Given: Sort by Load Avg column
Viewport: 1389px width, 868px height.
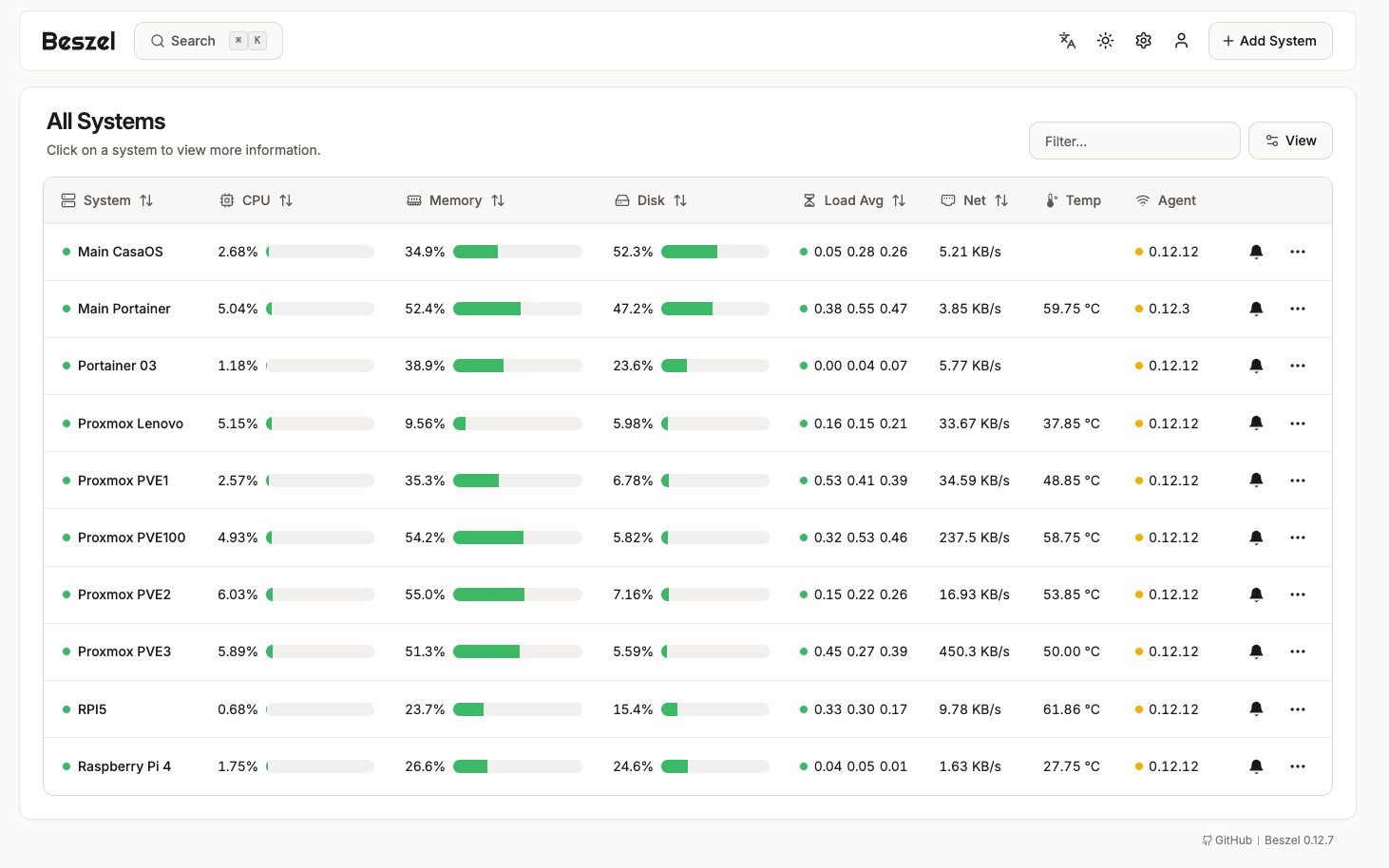Looking at the screenshot, I should [854, 200].
